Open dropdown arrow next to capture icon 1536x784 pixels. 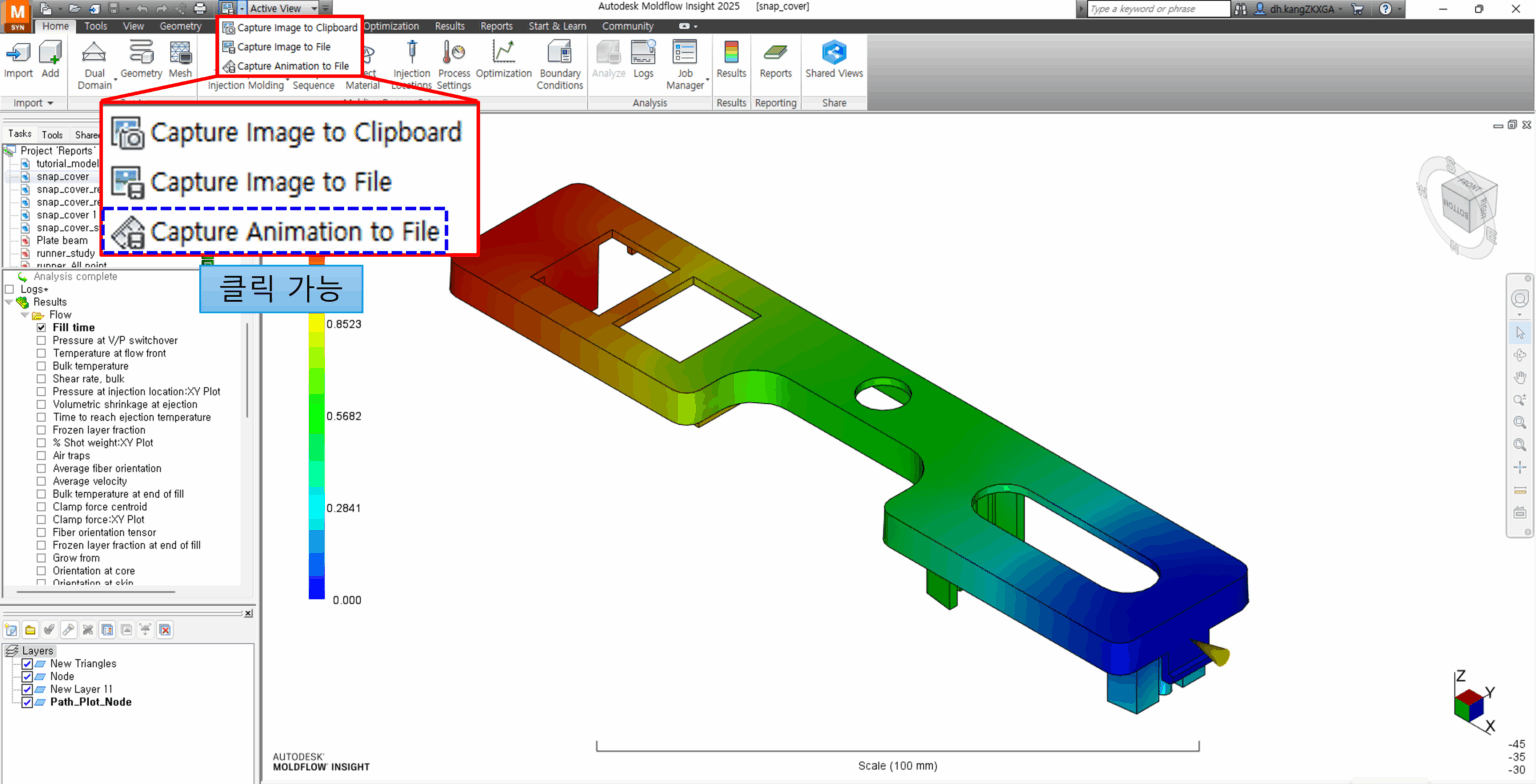(x=241, y=8)
